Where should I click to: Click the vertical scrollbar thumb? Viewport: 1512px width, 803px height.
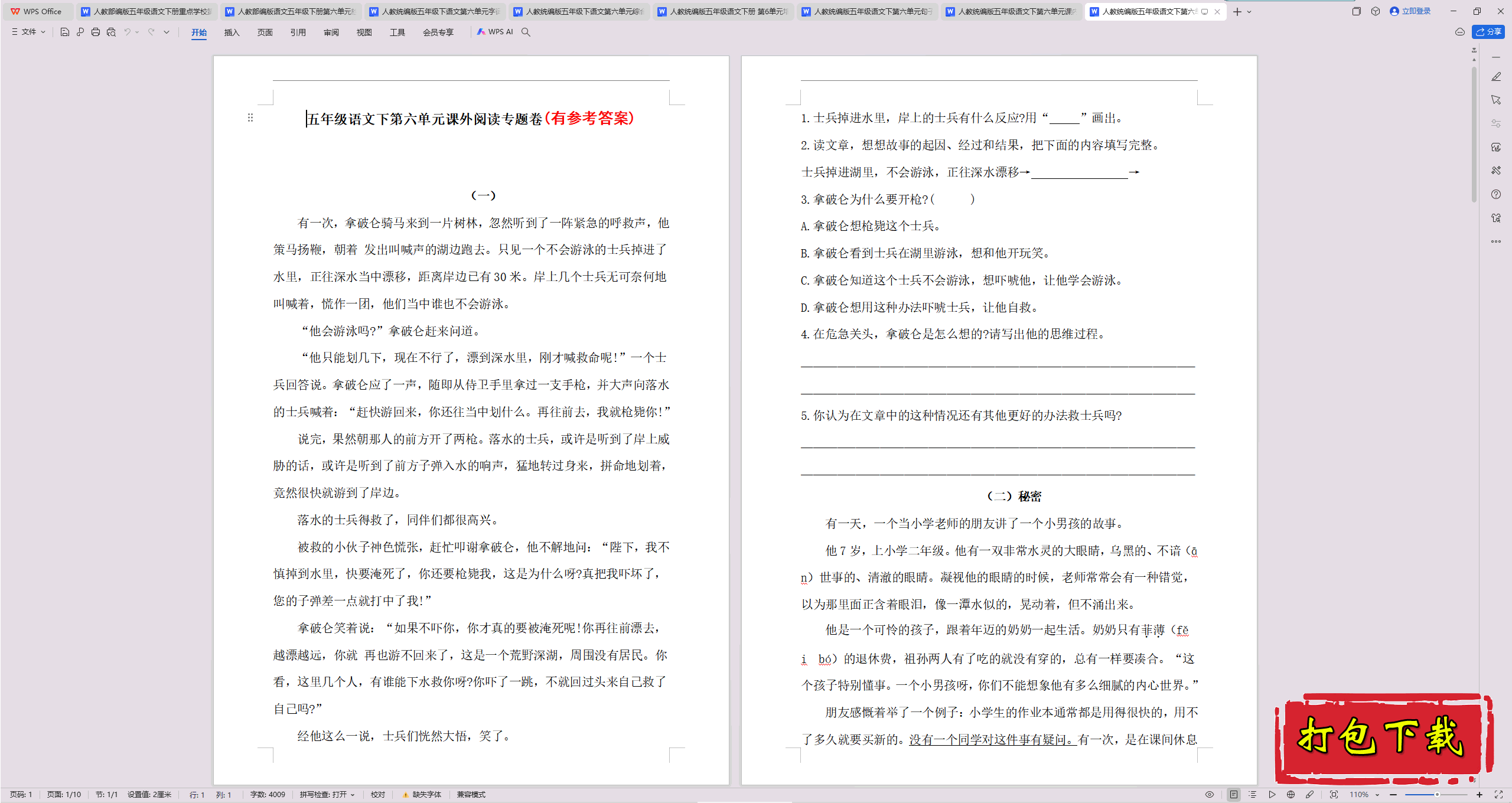click(x=1474, y=135)
